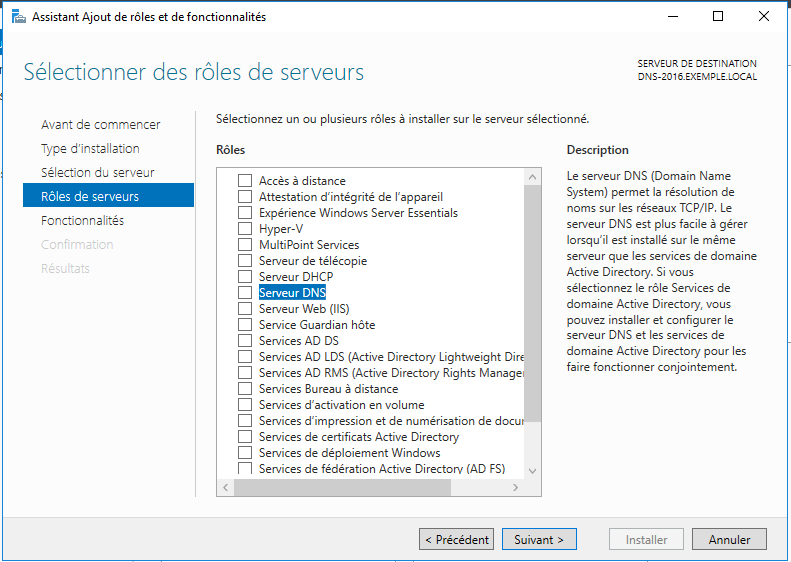Check the Serveur DNS checkbox
This screenshot has height=562, width=791.
[x=245, y=293]
